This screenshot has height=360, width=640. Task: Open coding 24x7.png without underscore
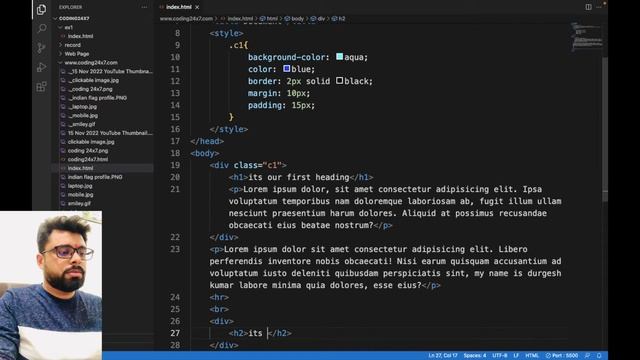(88, 151)
